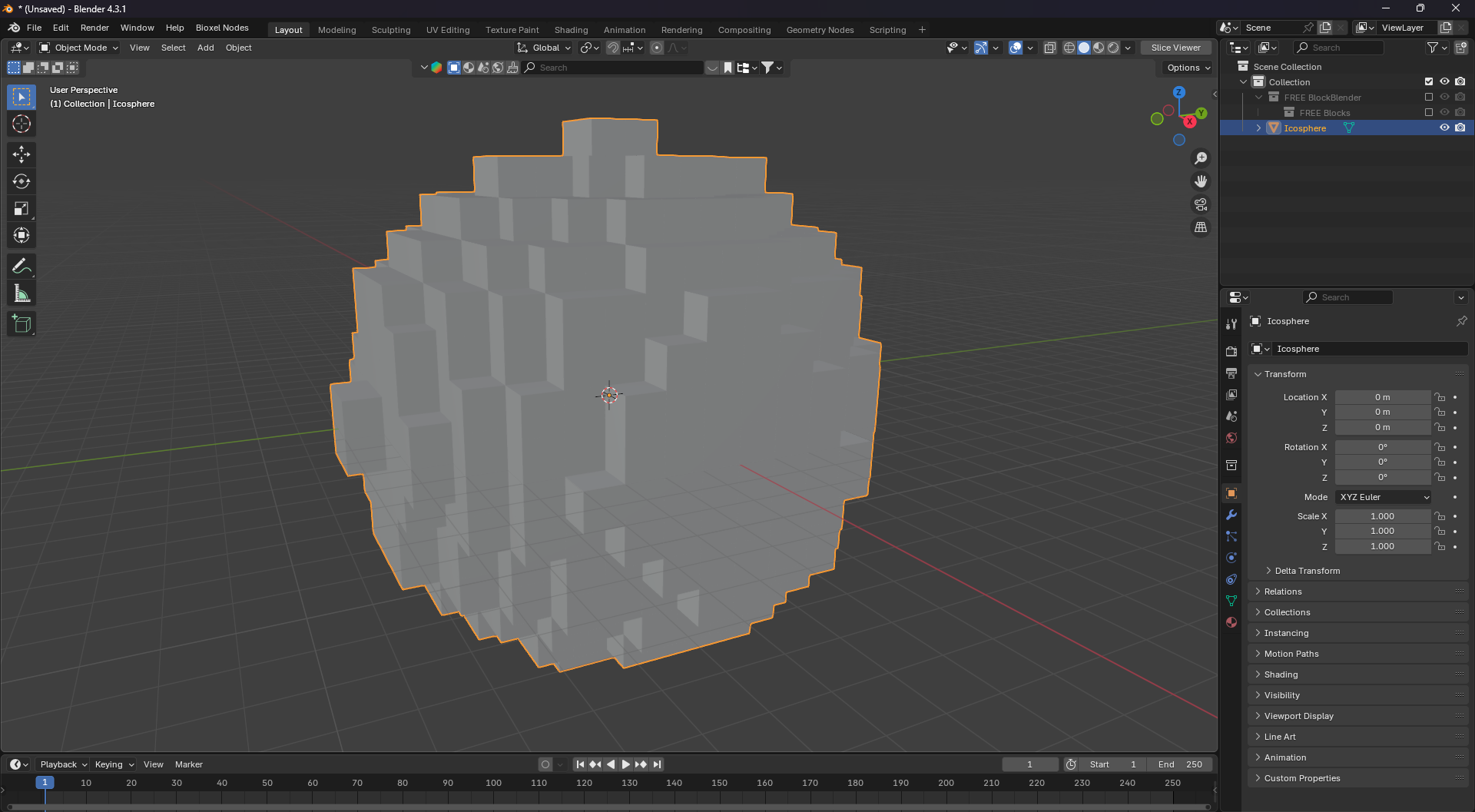Click the Slice Viewer button

1175,48
